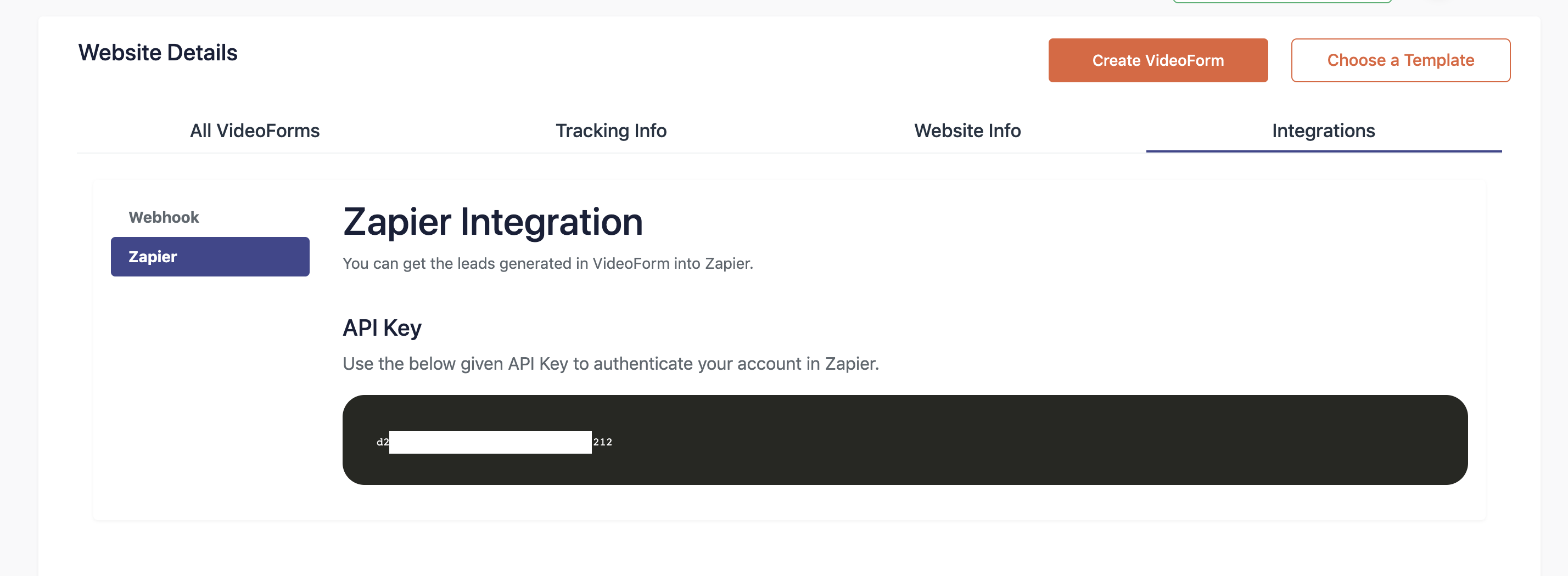Switch to the All VideoForms tab
1568x576 pixels.
coord(254,130)
